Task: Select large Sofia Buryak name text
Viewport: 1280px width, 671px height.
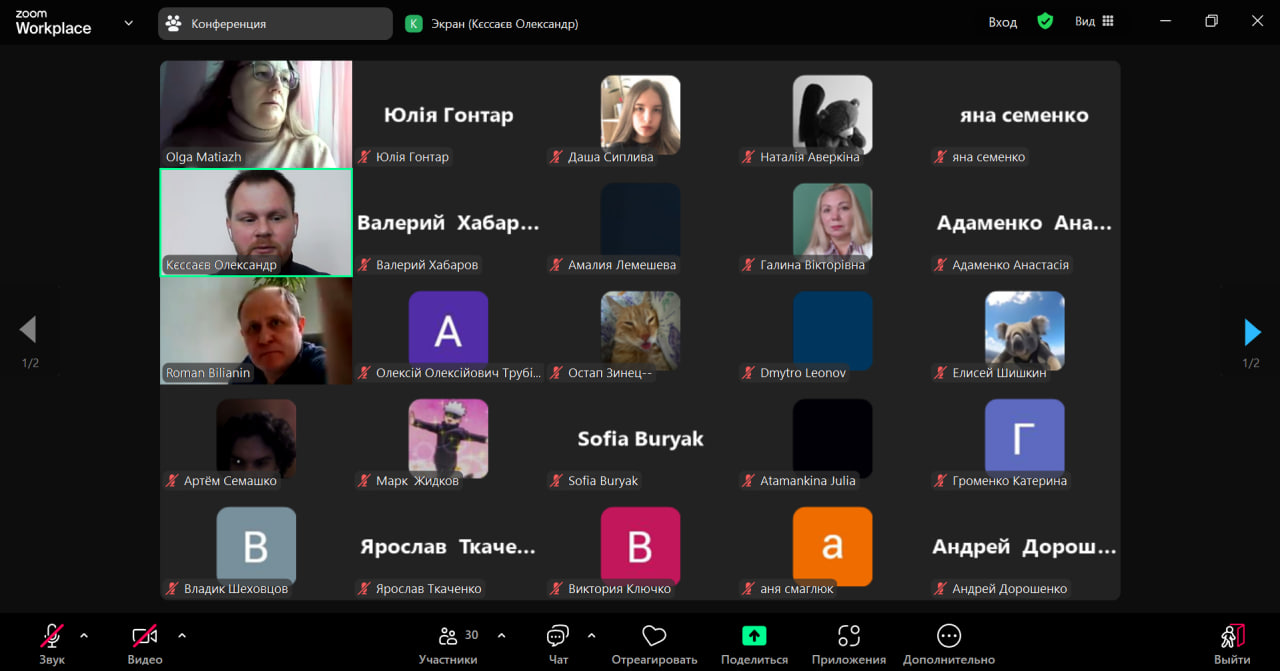Action: click(640, 439)
